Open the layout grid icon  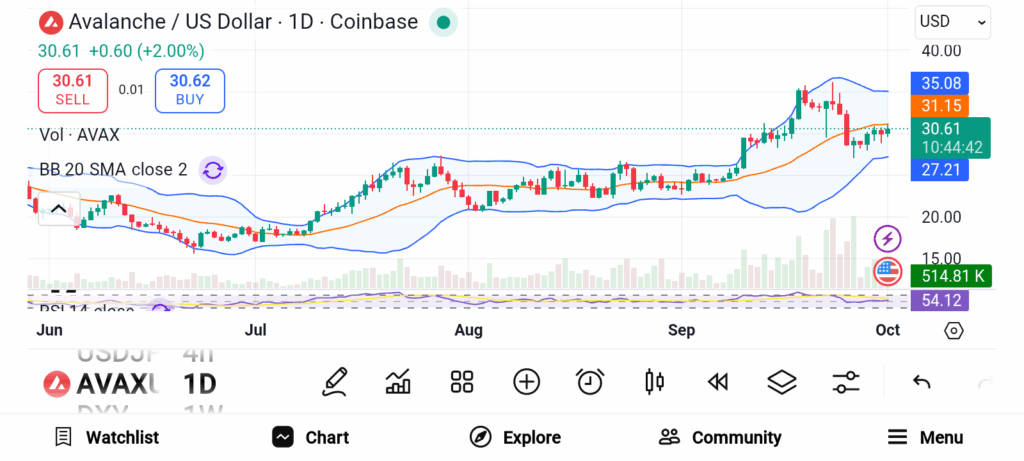[x=461, y=381]
